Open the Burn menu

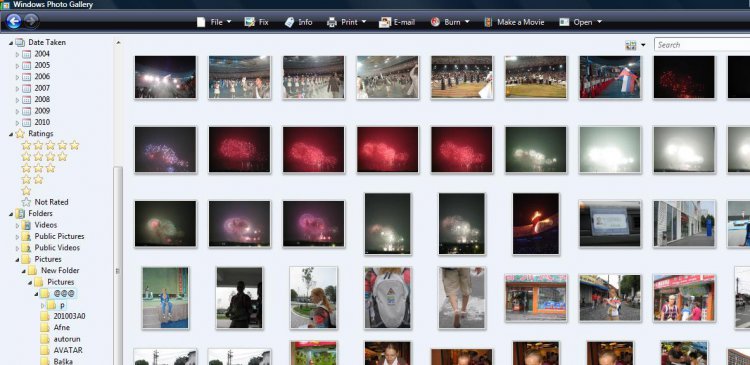click(450, 22)
